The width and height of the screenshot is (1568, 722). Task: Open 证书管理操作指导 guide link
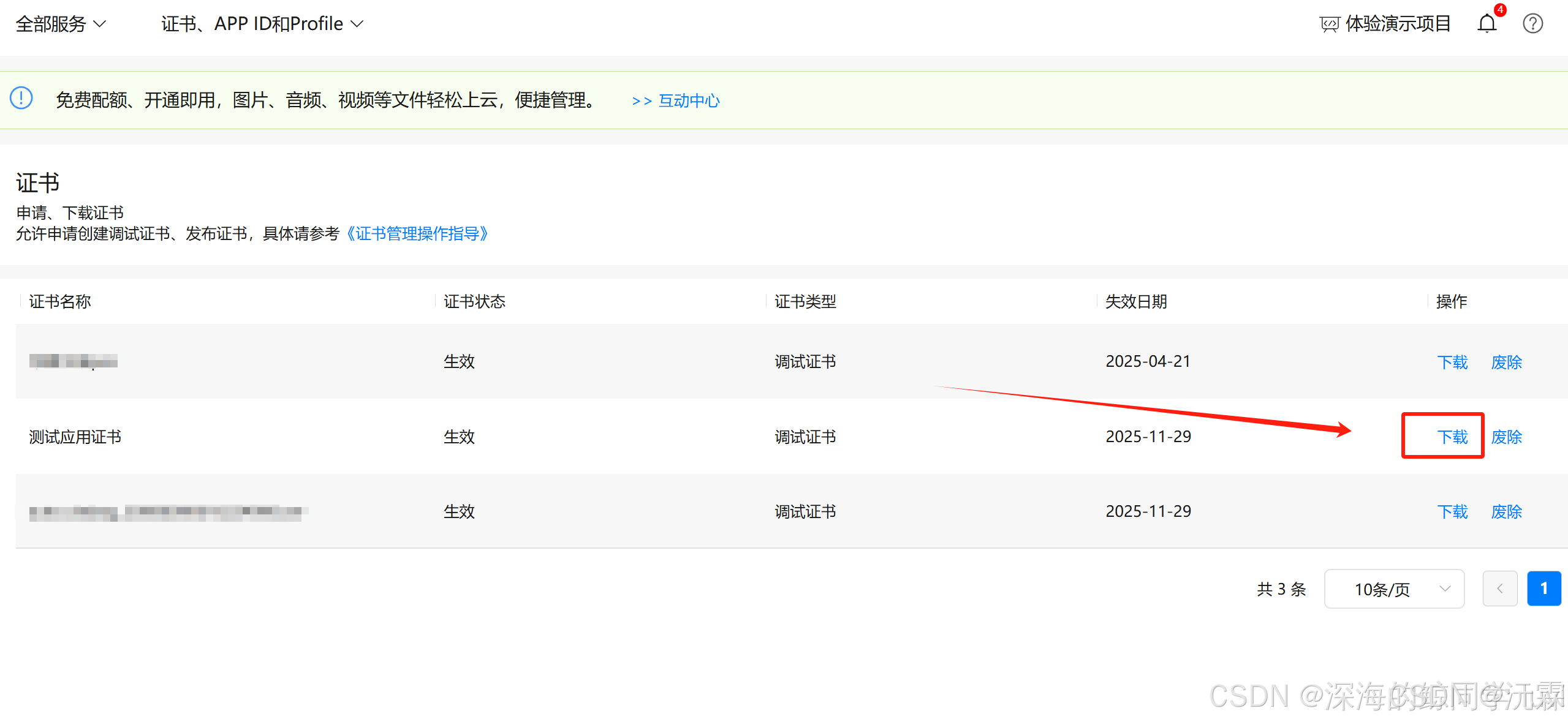point(417,233)
